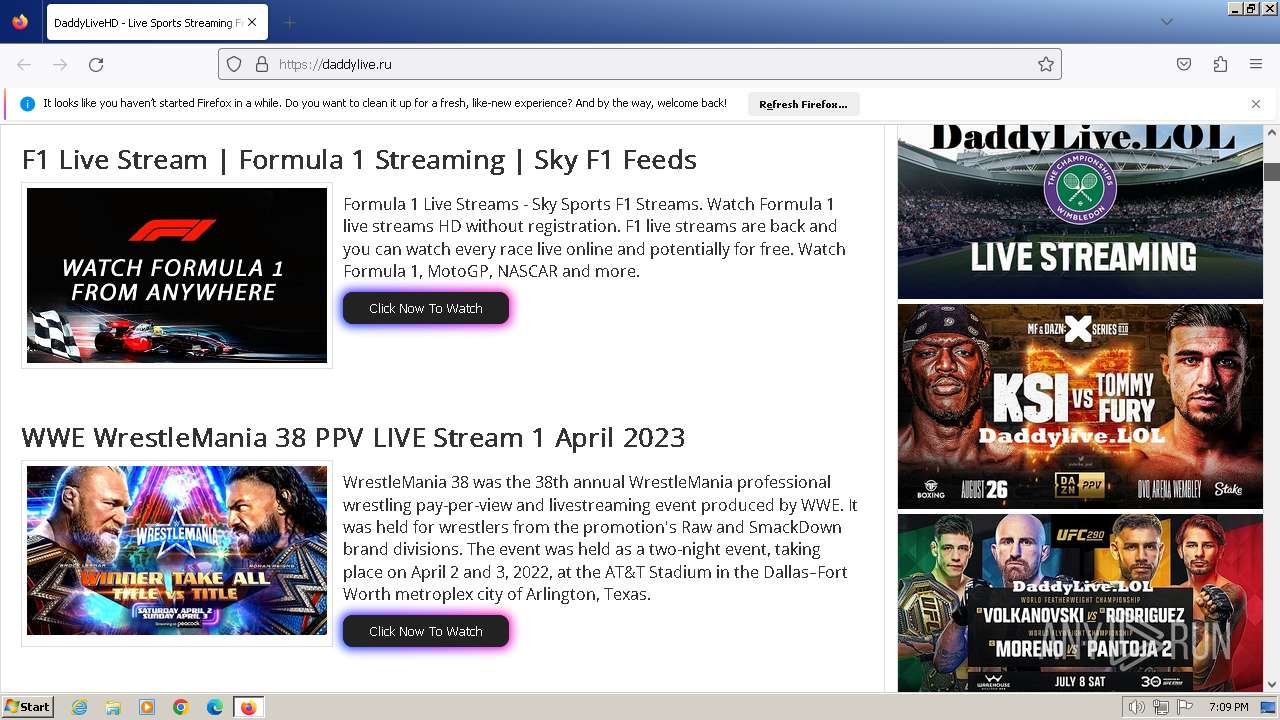The height and width of the screenshot is (720, 1280).
Task: Click the URL address bar
Action: click(x=640, y=64)
